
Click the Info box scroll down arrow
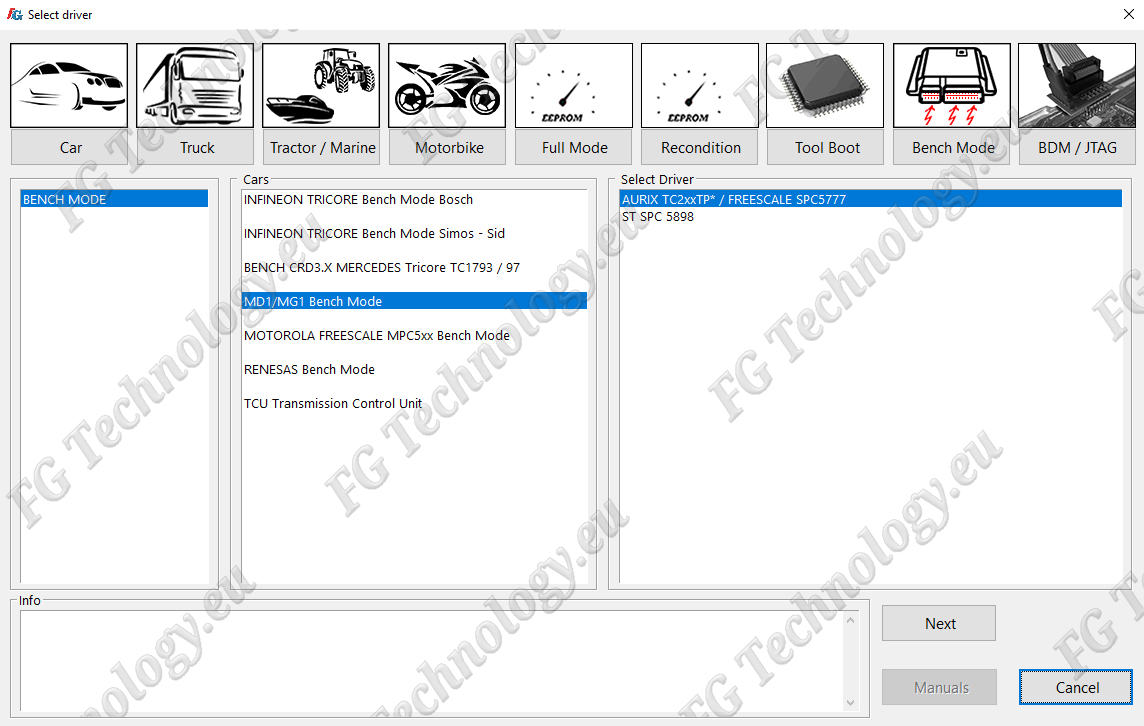coord(851,702)
